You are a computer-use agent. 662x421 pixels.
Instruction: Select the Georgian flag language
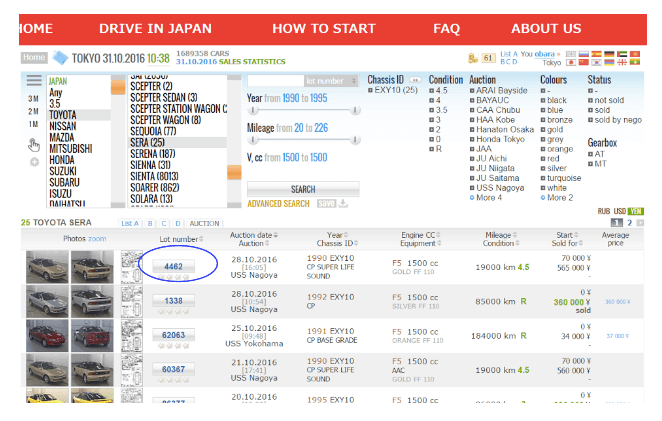622,62
